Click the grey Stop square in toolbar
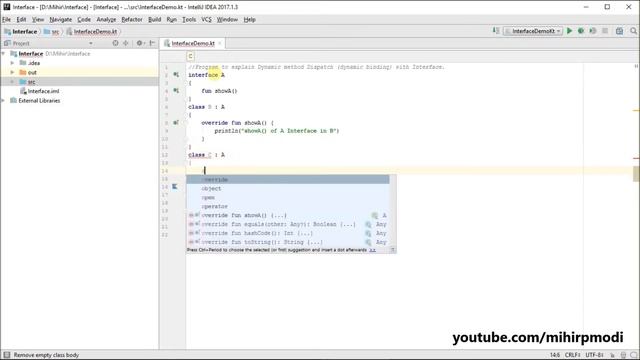The height and width of the screenshot is (360, 640). (x=605, y=31)
